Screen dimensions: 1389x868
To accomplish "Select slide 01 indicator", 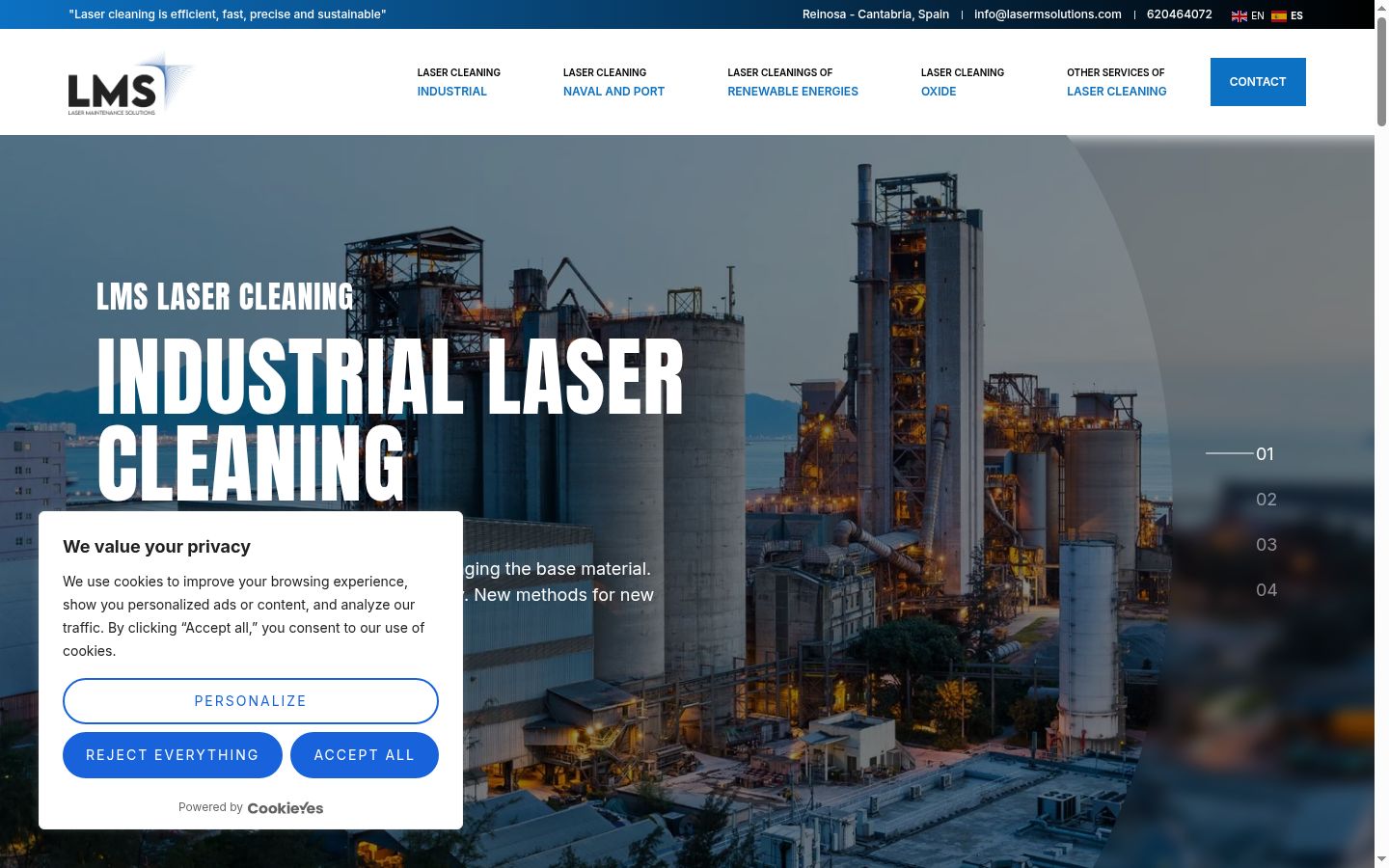I will (x=1265, y=453).
